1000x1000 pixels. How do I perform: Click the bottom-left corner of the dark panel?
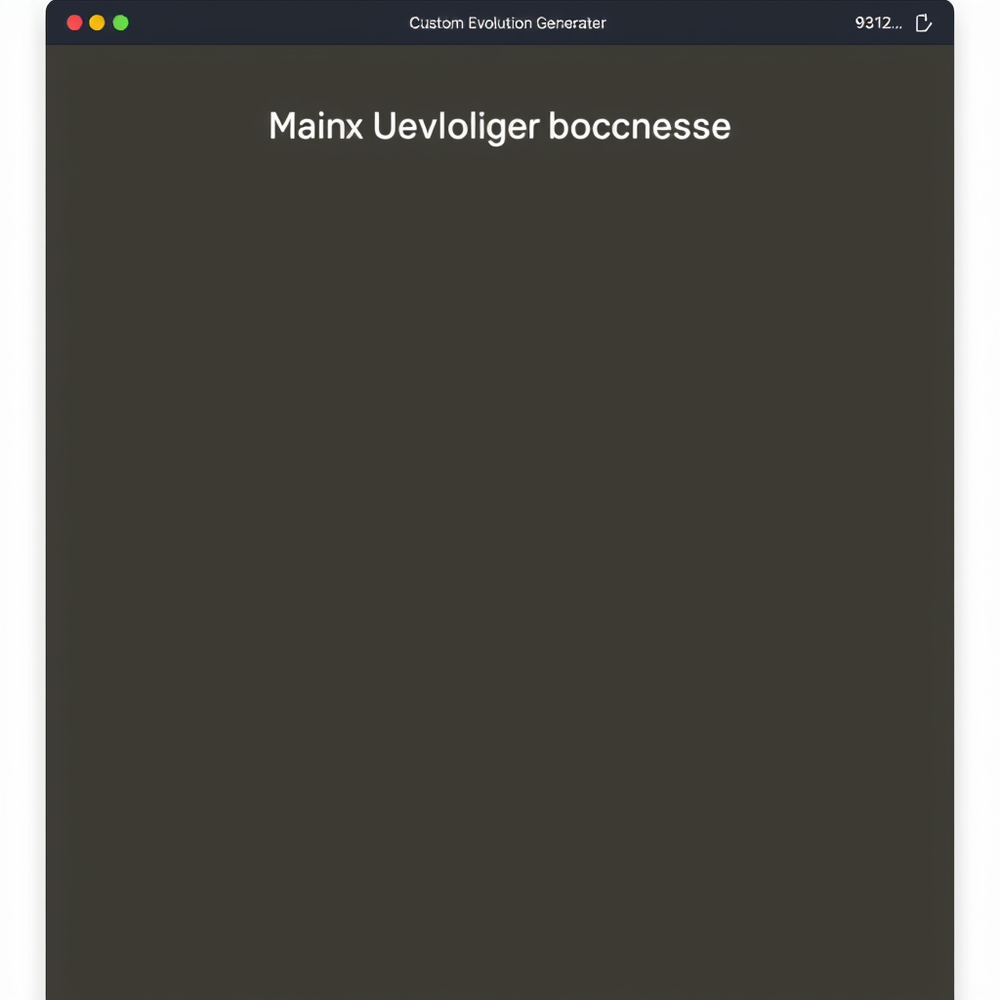60,985
